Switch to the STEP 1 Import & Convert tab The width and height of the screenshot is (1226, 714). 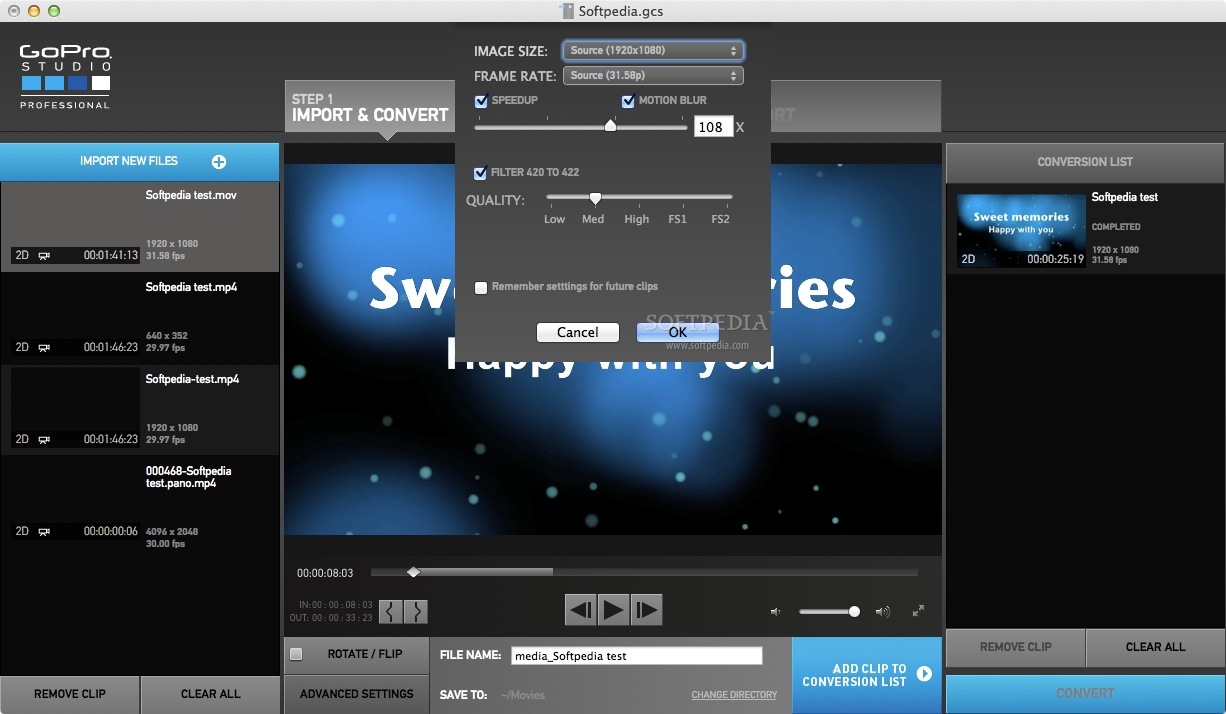369,106
